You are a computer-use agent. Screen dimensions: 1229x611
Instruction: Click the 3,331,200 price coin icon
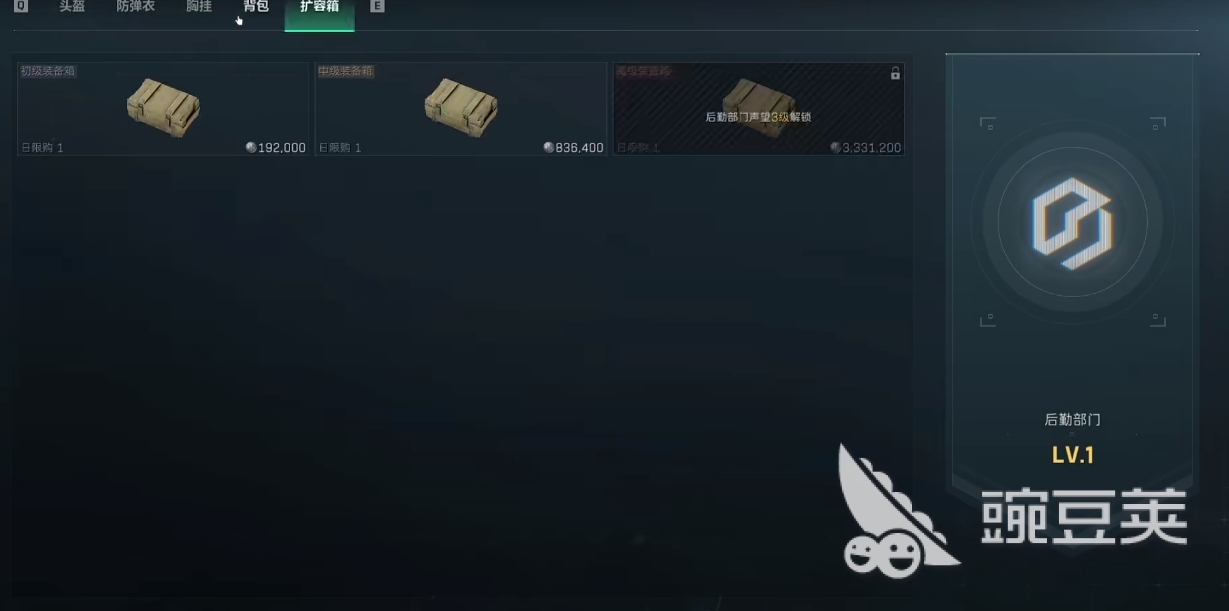pyautogui.click(x=835, y=147)
